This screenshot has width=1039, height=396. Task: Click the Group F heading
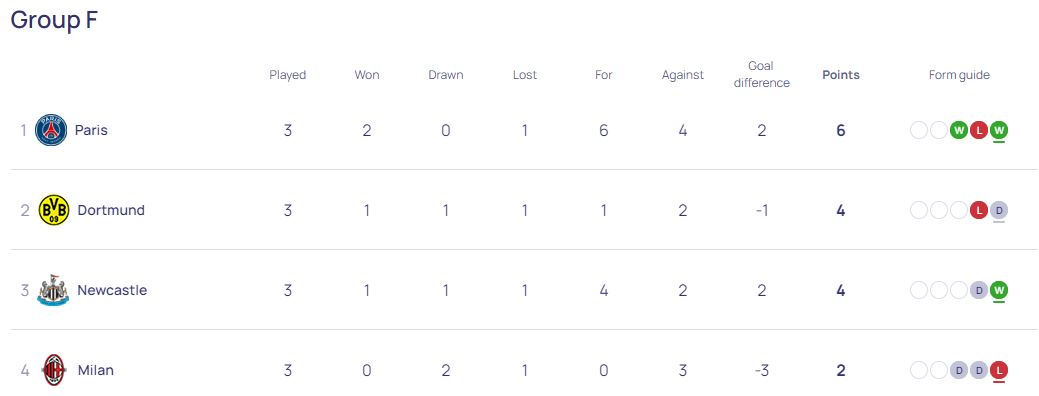tap(54, 19)
